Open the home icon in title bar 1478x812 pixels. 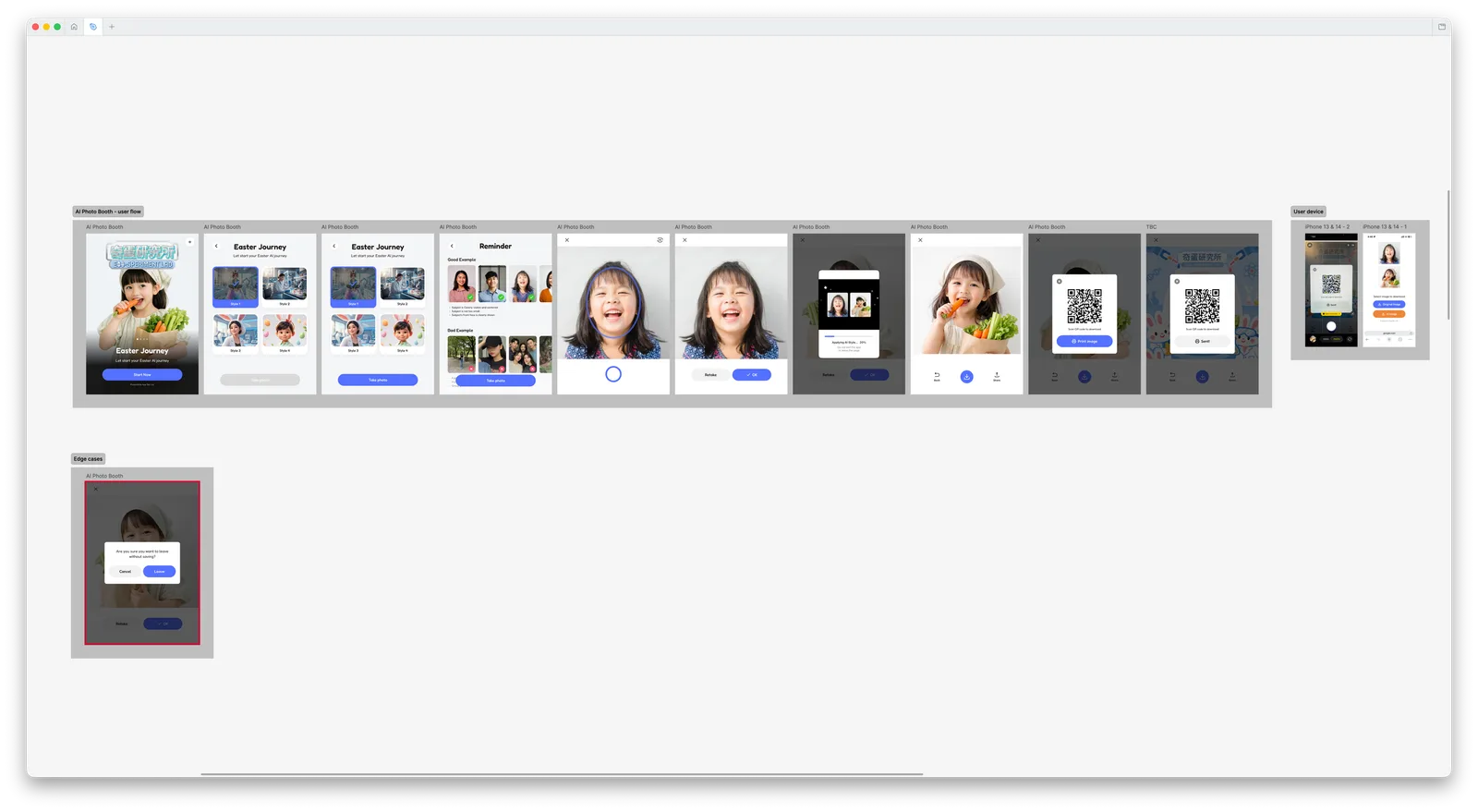[74, 27]
